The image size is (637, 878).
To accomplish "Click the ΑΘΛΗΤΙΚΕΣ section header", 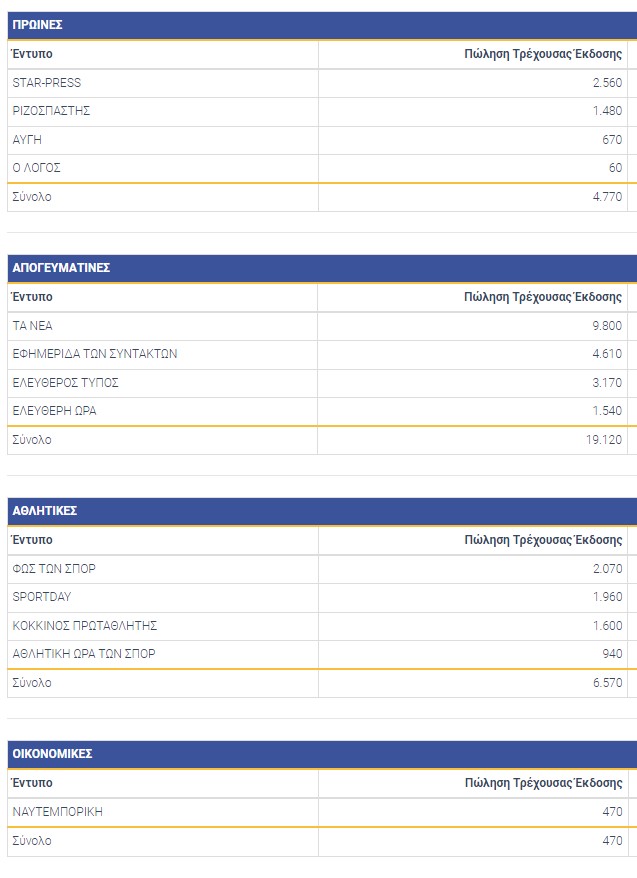I will click(x=45, y=511).
